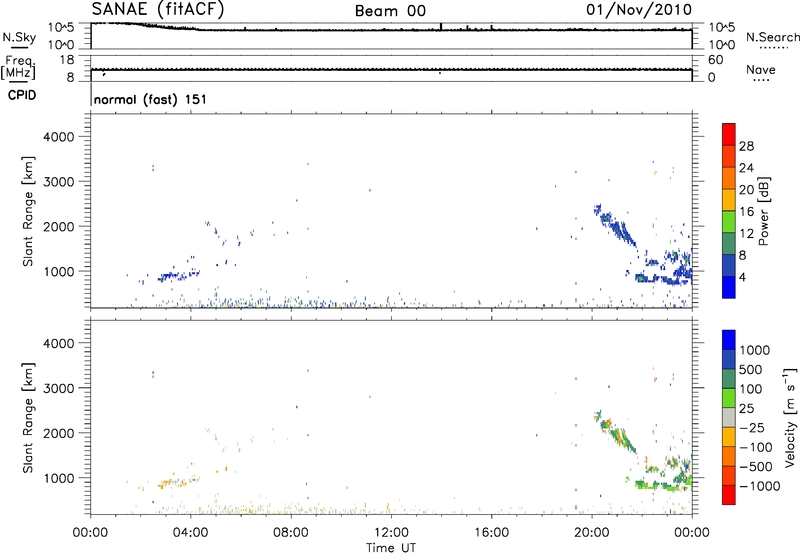The height and width of the screenshot is (554, 800).
Task: Click the 08:00 time axis label
Action: (x=291, y=533)
